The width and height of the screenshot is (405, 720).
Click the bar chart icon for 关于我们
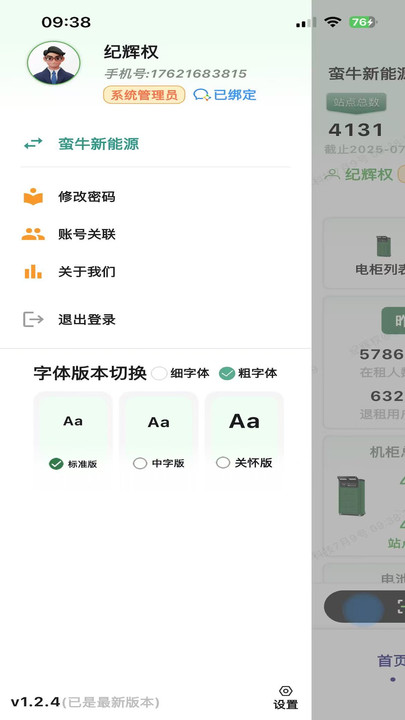point(33,272)
